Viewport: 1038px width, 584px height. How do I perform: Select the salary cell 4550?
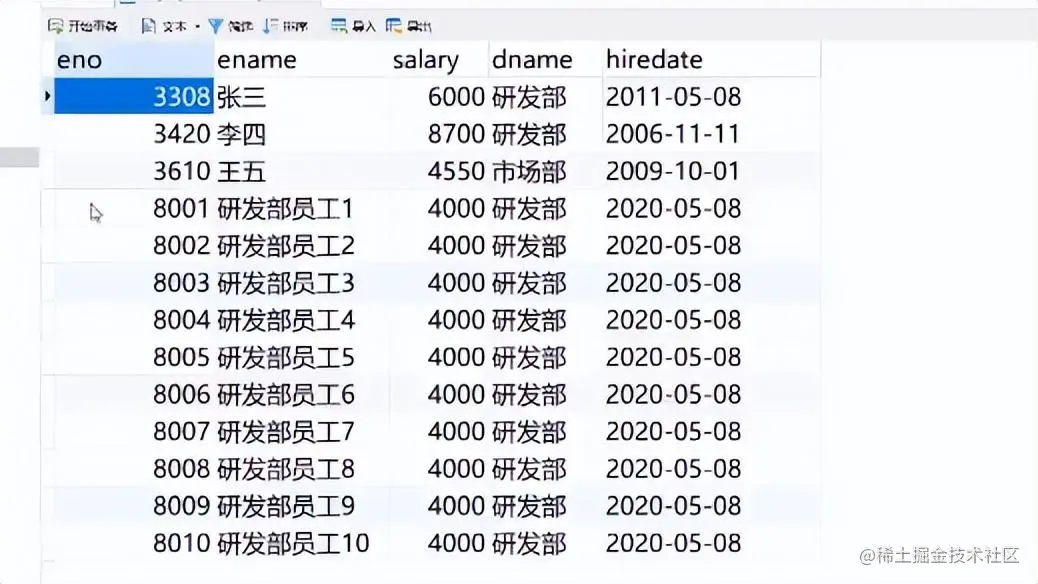pyautogui.click(x=439, y=171)
